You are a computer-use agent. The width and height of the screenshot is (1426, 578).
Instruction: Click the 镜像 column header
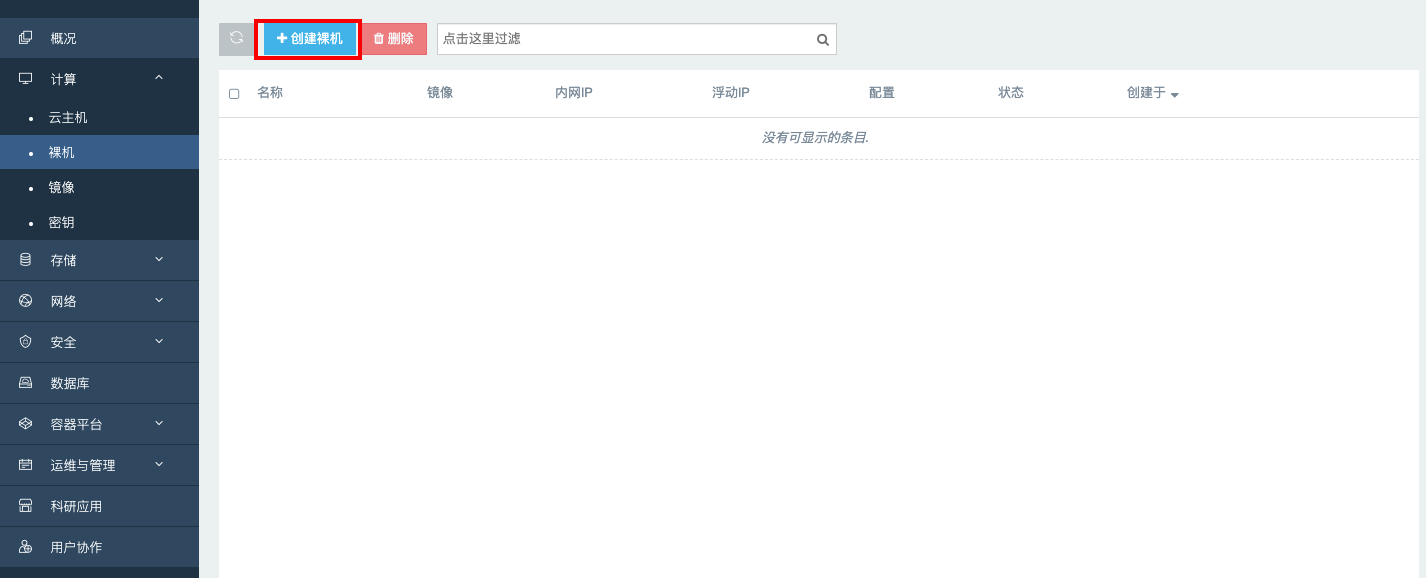(440, 93)
